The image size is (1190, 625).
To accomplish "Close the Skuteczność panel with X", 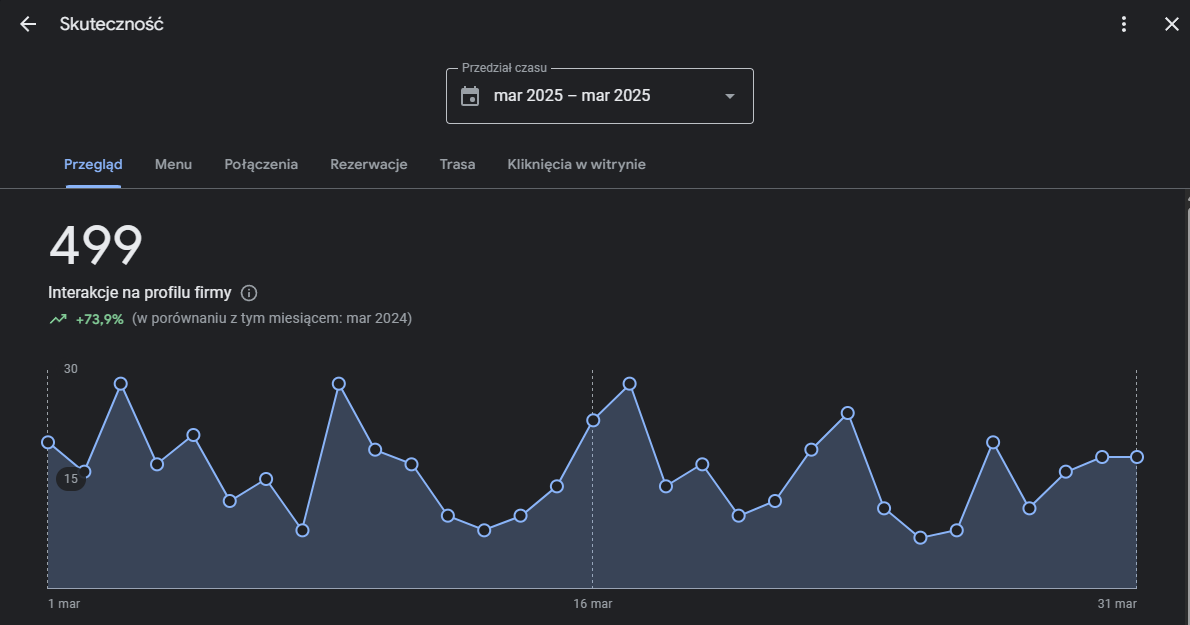I will 1172,24.
